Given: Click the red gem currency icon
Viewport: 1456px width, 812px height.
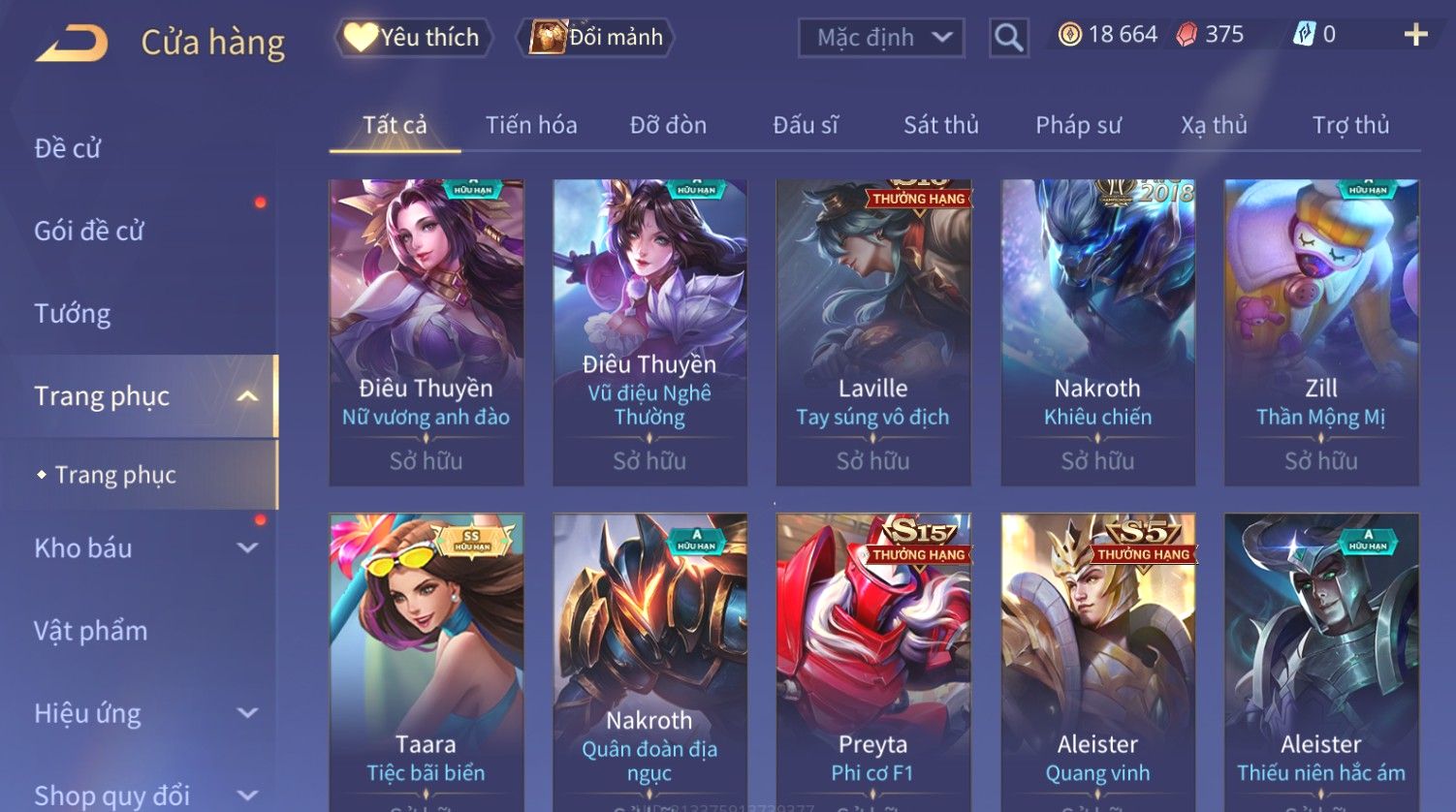Looking at the screenshot, I should [1187, 35].
